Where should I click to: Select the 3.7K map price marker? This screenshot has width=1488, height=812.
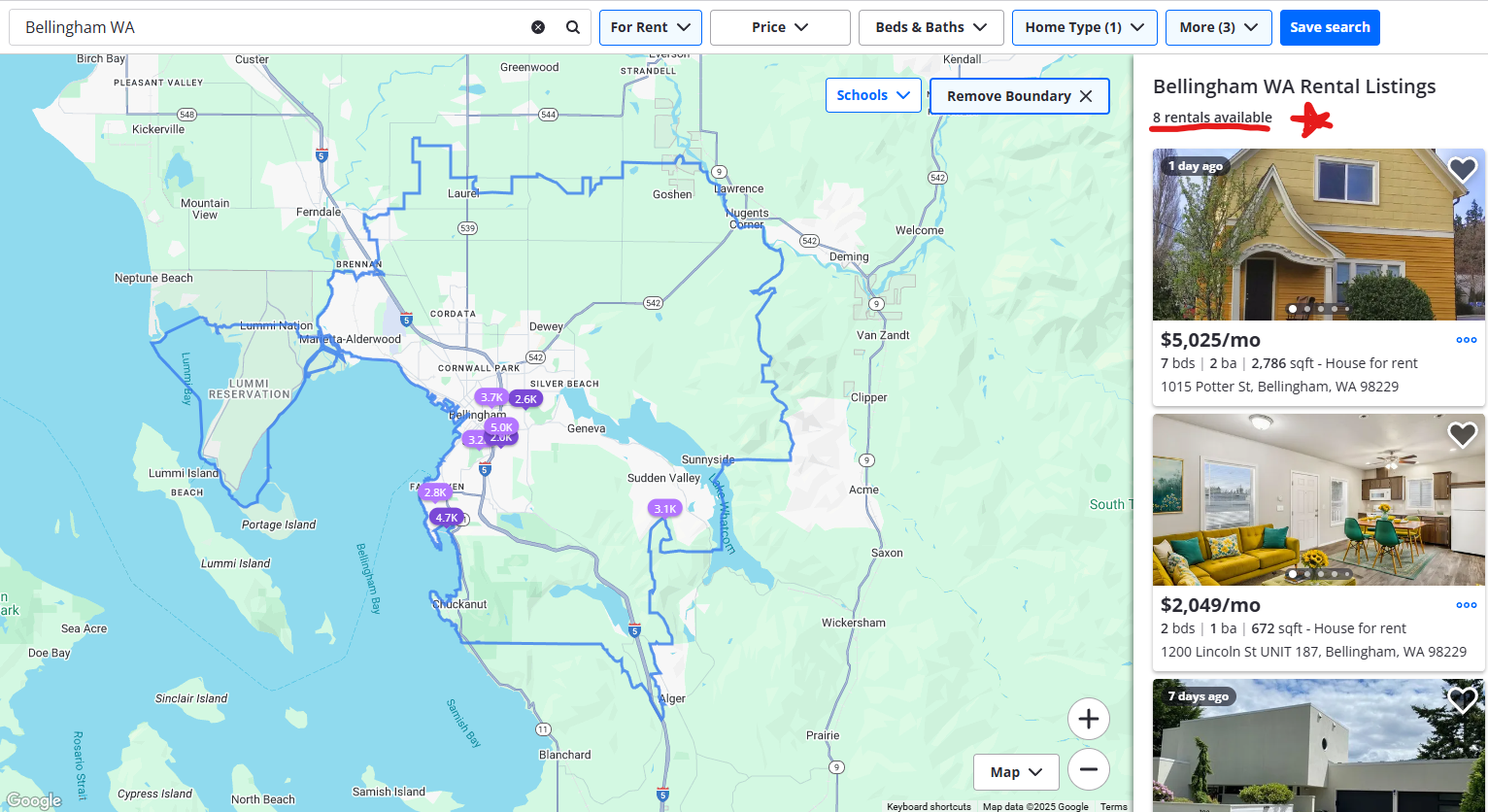pos(491,397)
